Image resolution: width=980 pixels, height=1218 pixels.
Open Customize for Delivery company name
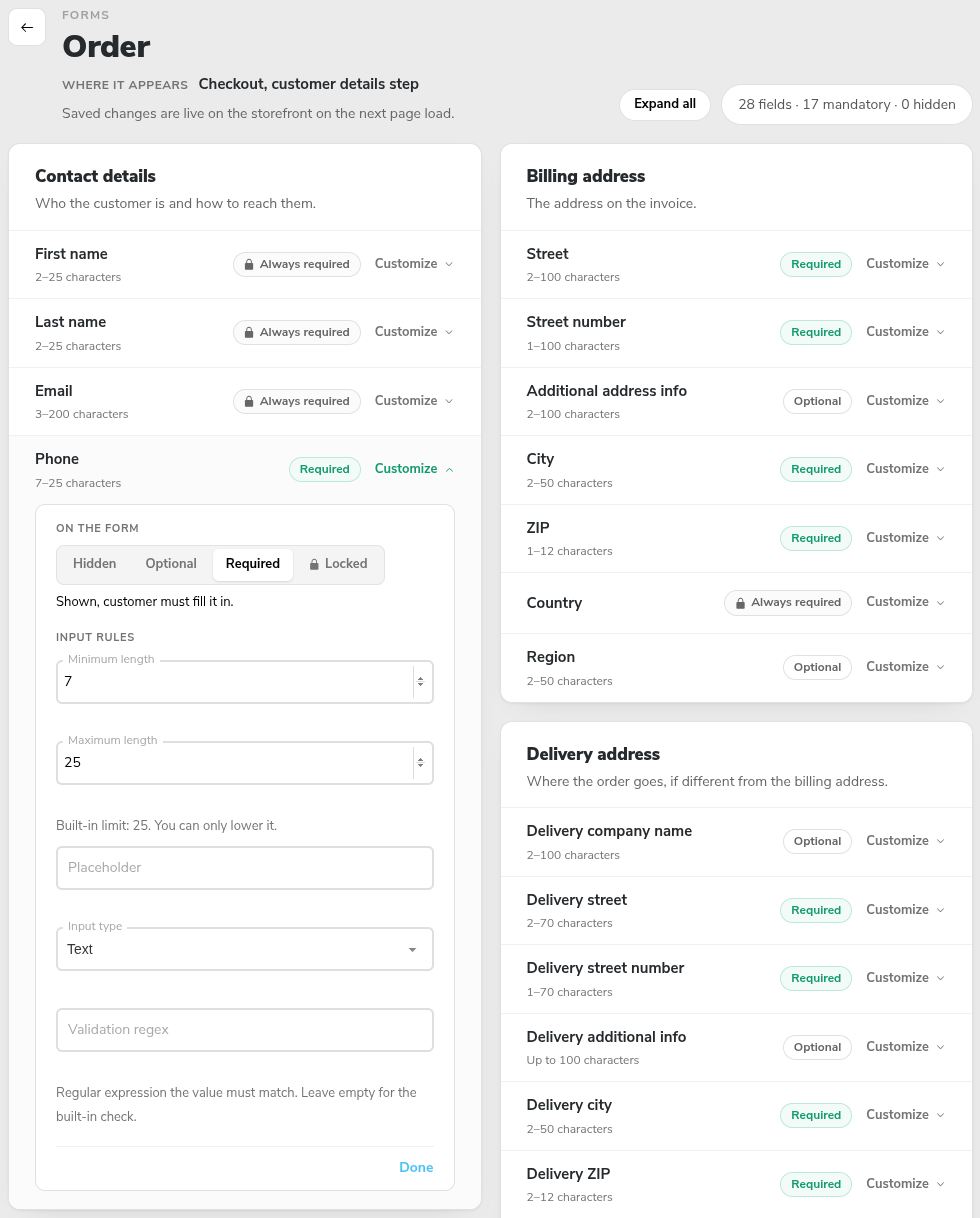click(905, 841)
